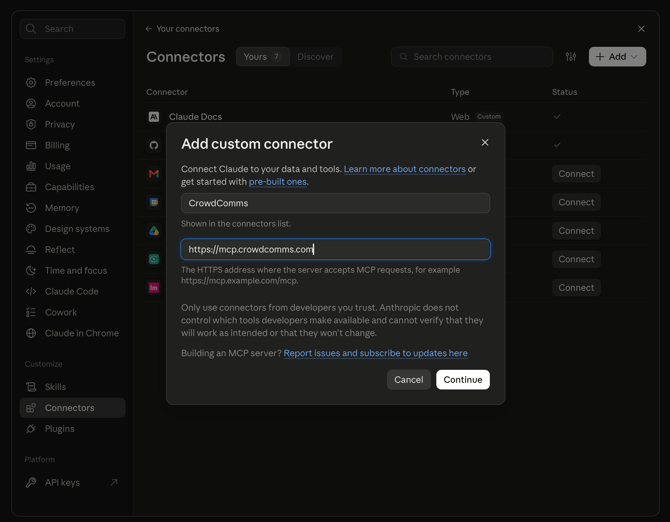Select Connectors in the sidebar
This screenshot has height=522, width=670.
(x=72, y=408)
